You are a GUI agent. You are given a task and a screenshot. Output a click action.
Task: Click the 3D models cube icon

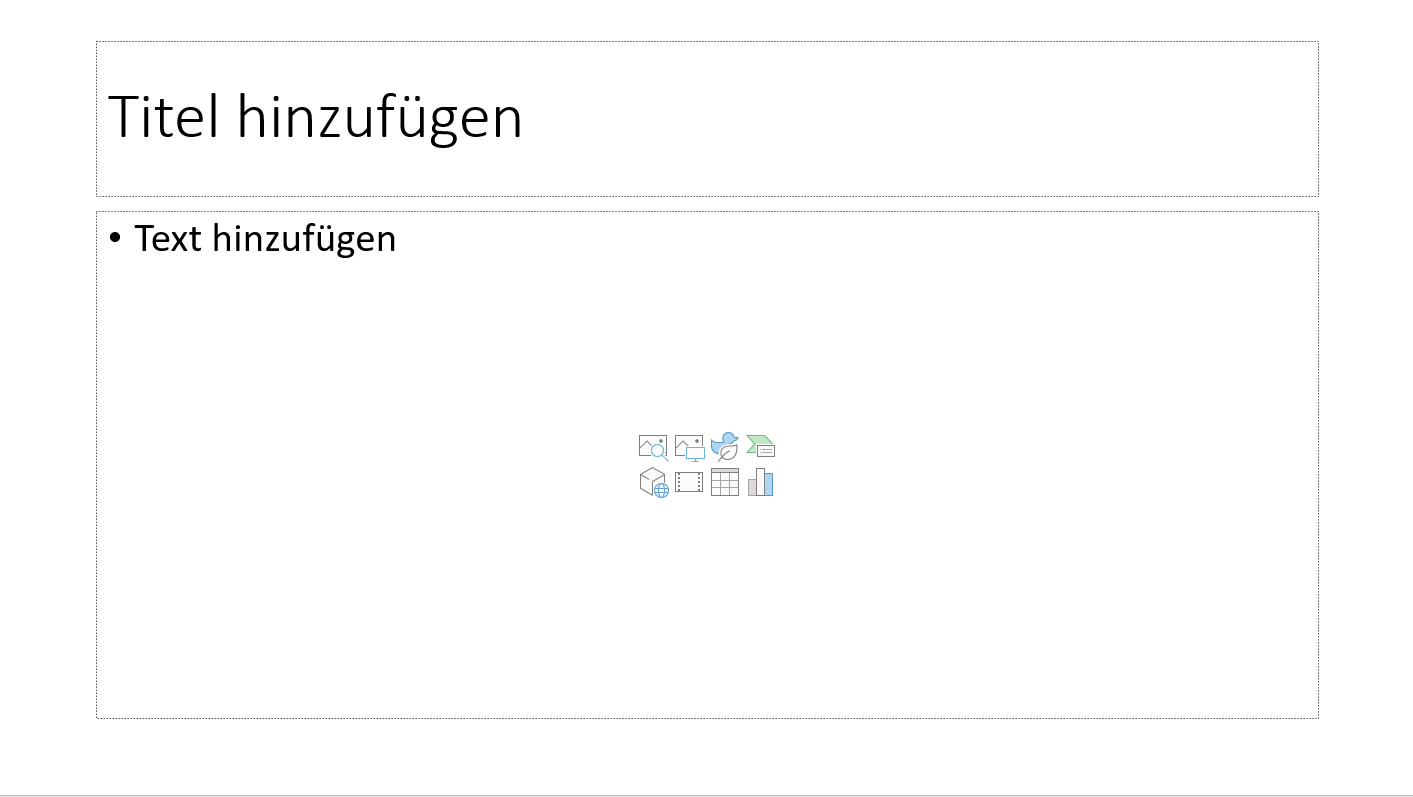click(653, 483)
